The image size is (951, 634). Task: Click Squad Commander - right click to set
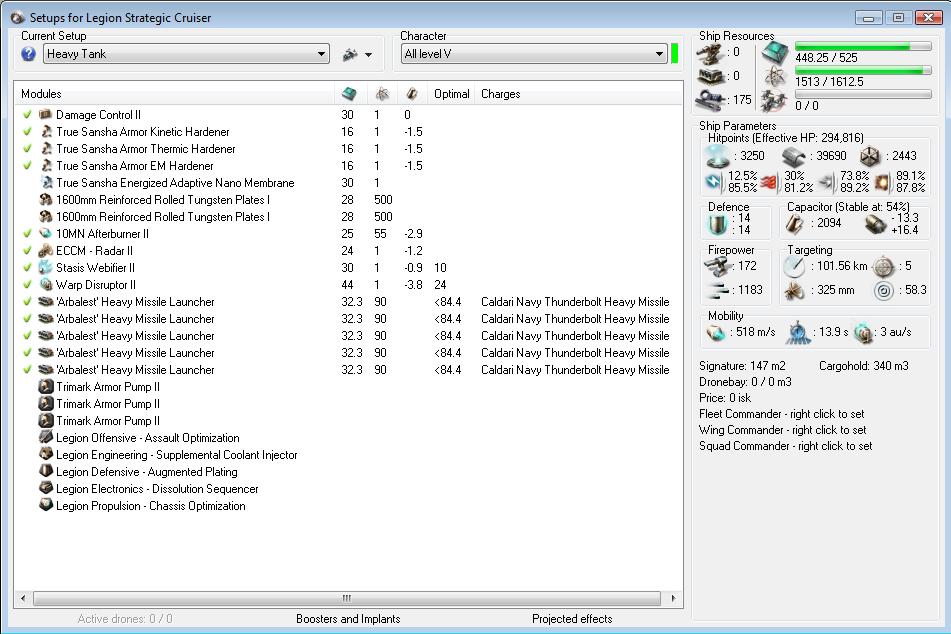point(785,446)
